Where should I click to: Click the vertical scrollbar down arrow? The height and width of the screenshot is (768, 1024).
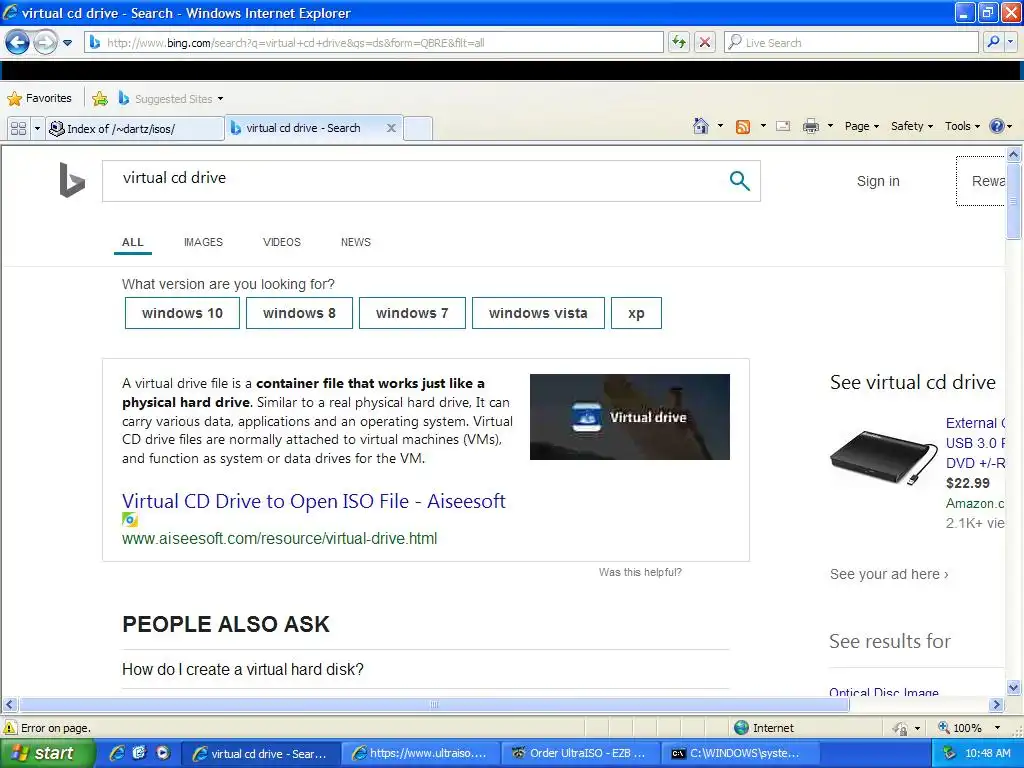(x=1013, y=687)
